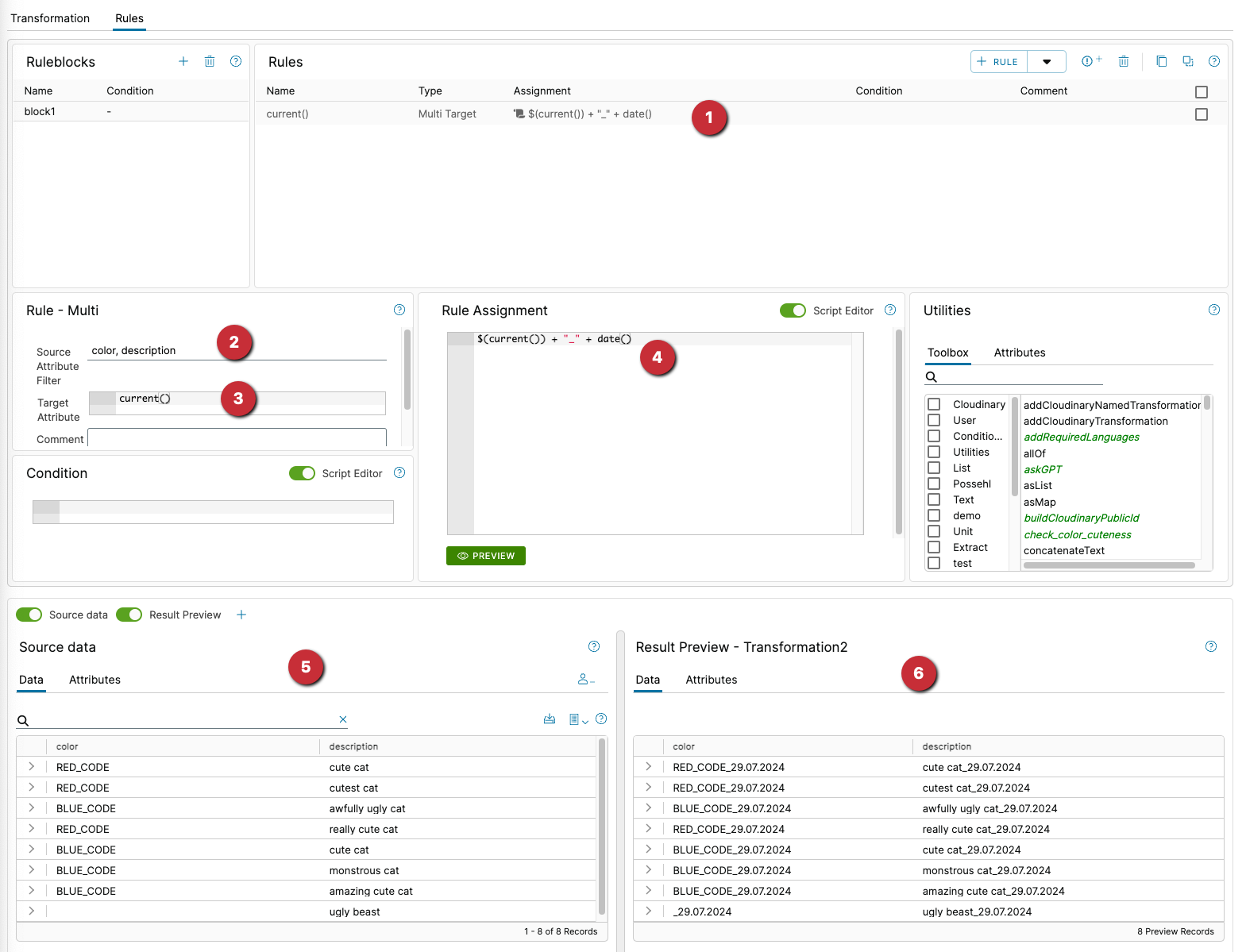The width and height of the screenshot is (1246, 952).
Task: Expand the awfully ugly cat source row
Action: coord(32,808)
